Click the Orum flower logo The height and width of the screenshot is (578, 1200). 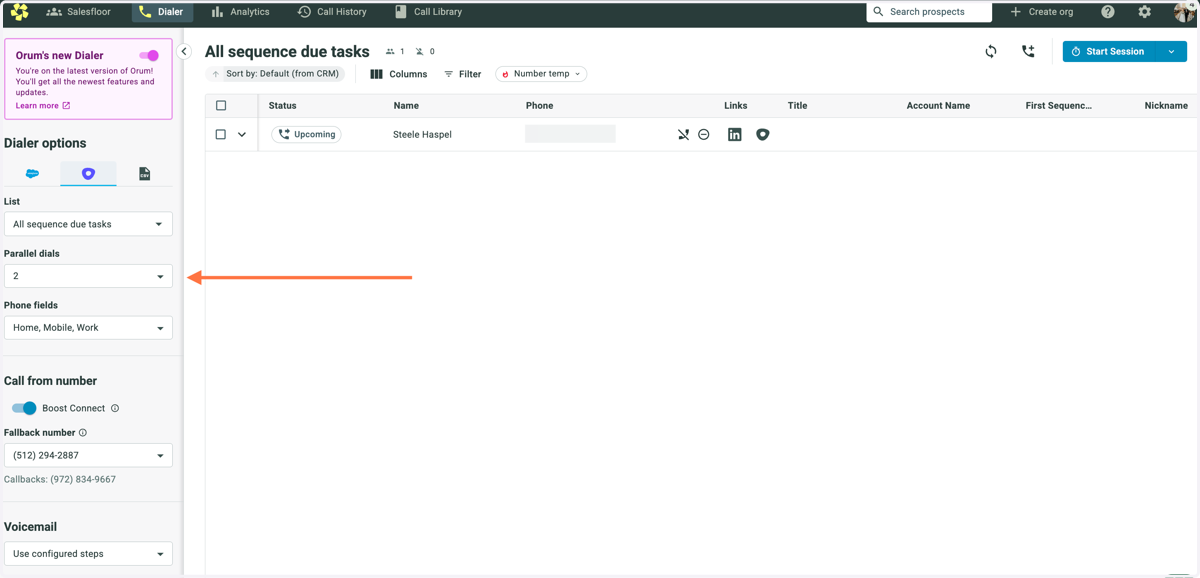[19, 12]
